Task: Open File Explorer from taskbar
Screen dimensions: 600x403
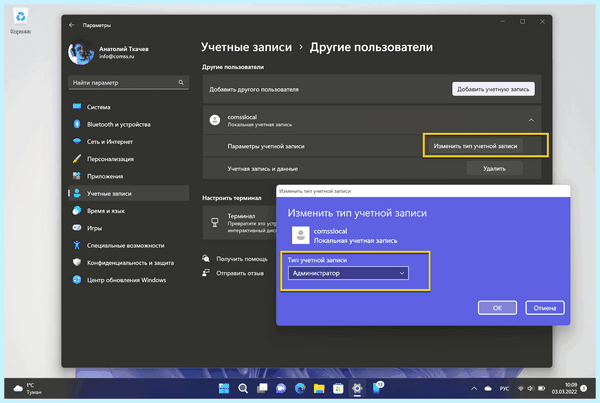Action: pos(319,388)
